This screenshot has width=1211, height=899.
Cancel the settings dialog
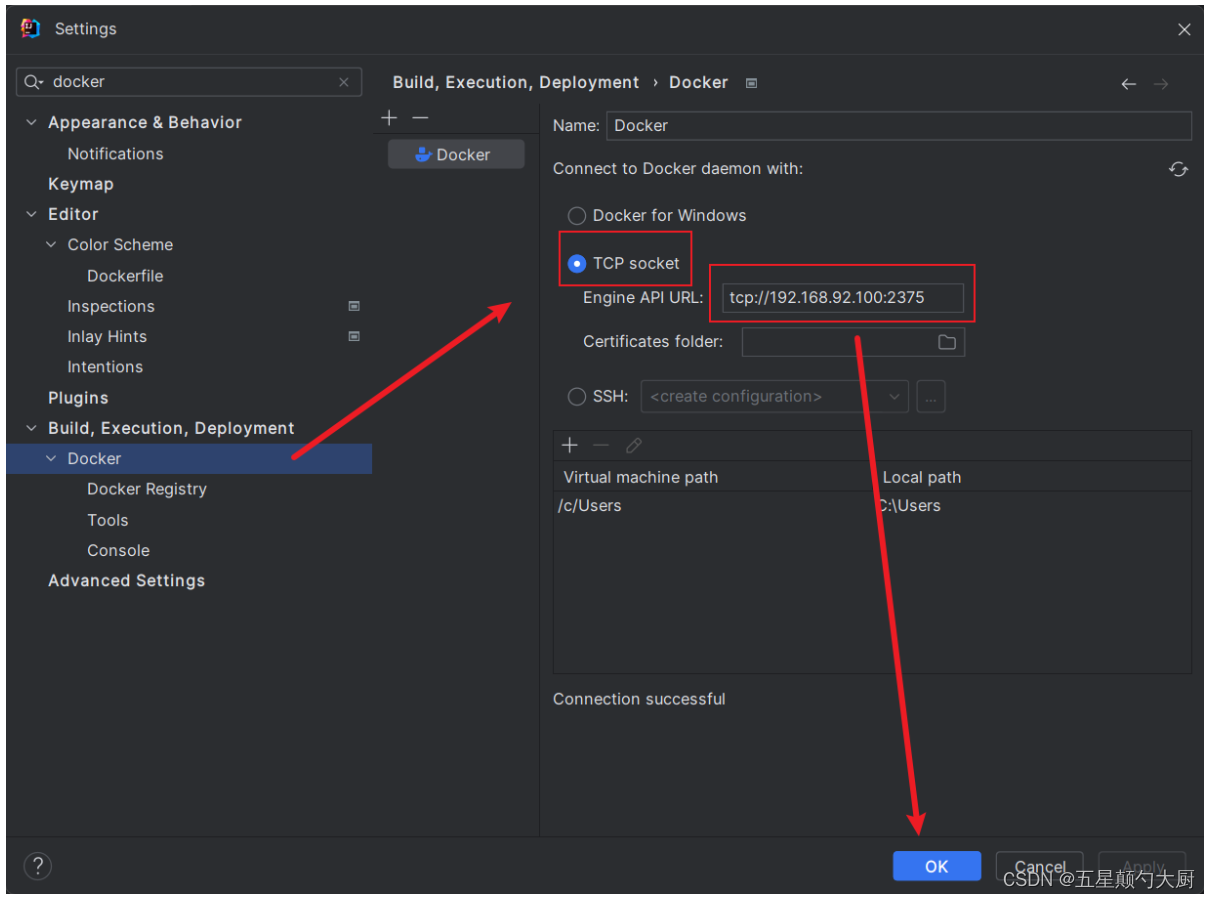[x=1039, y=866]
